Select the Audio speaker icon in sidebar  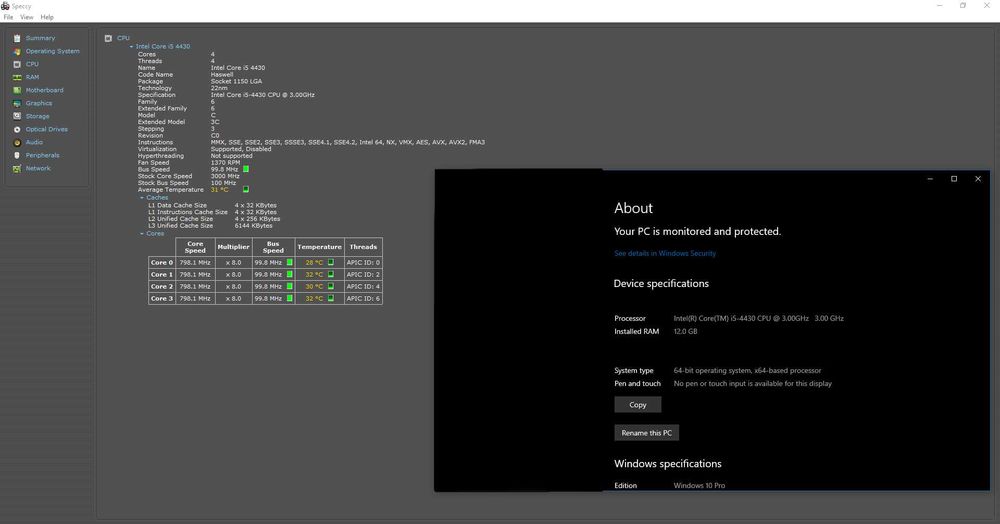17,142
